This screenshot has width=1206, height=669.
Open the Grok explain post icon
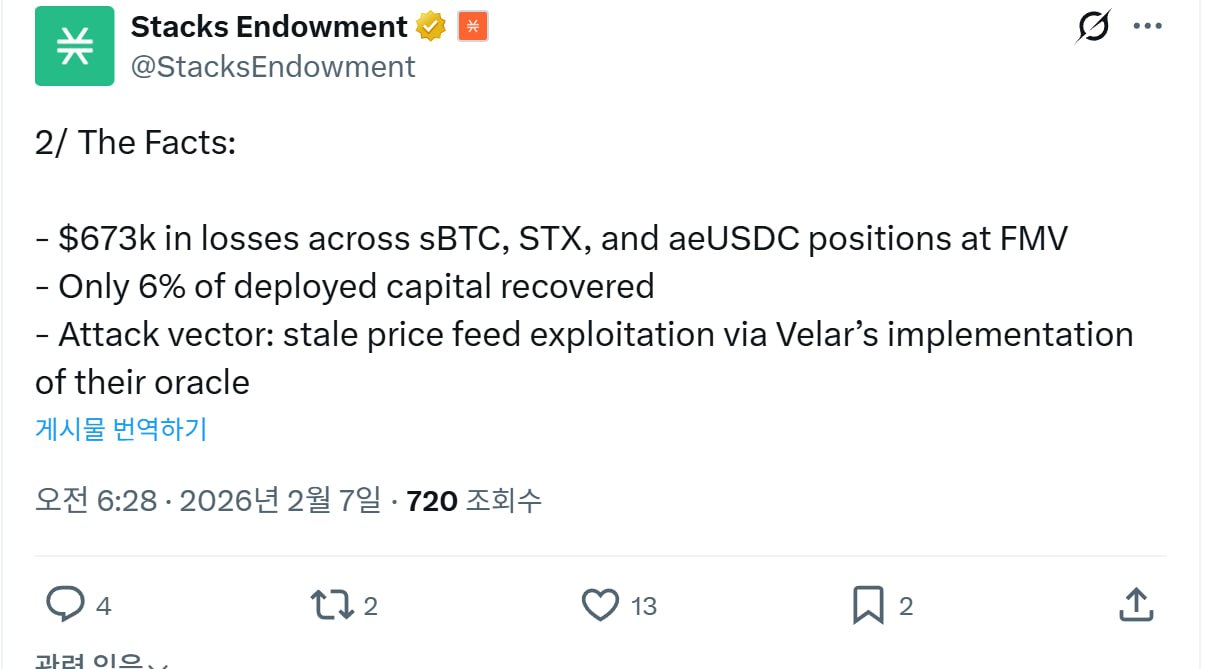1093,27
